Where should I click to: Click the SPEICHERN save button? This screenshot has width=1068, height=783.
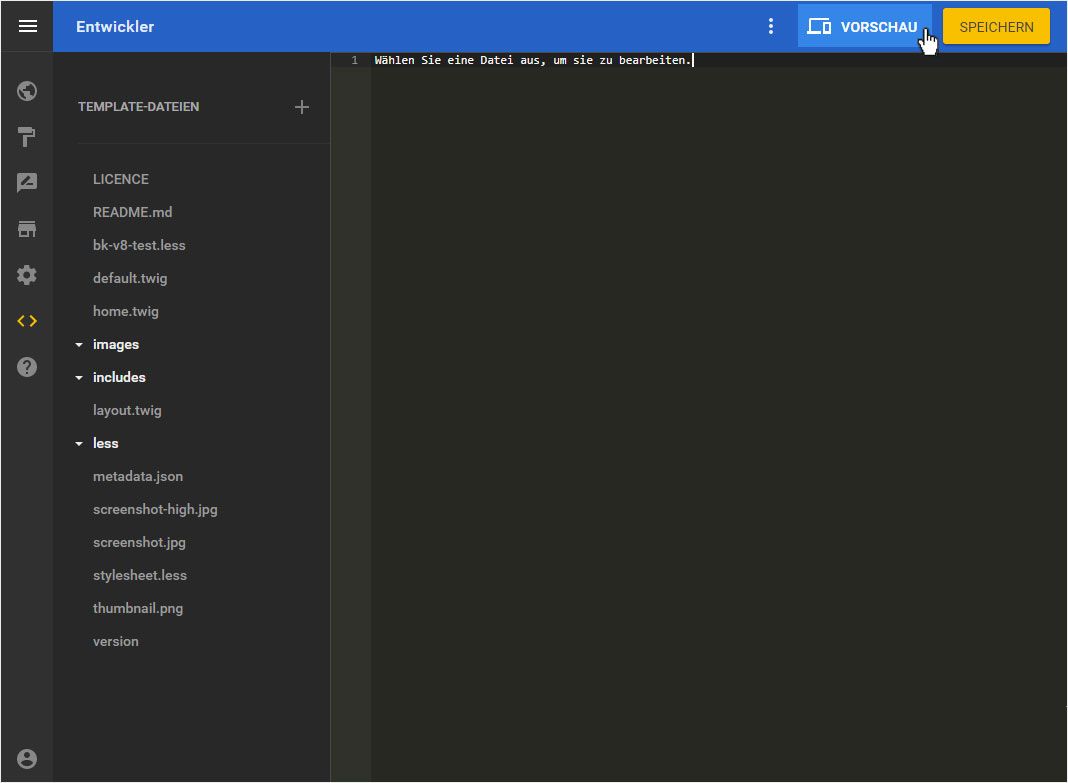pyautogui.click(x=996, y=27)
